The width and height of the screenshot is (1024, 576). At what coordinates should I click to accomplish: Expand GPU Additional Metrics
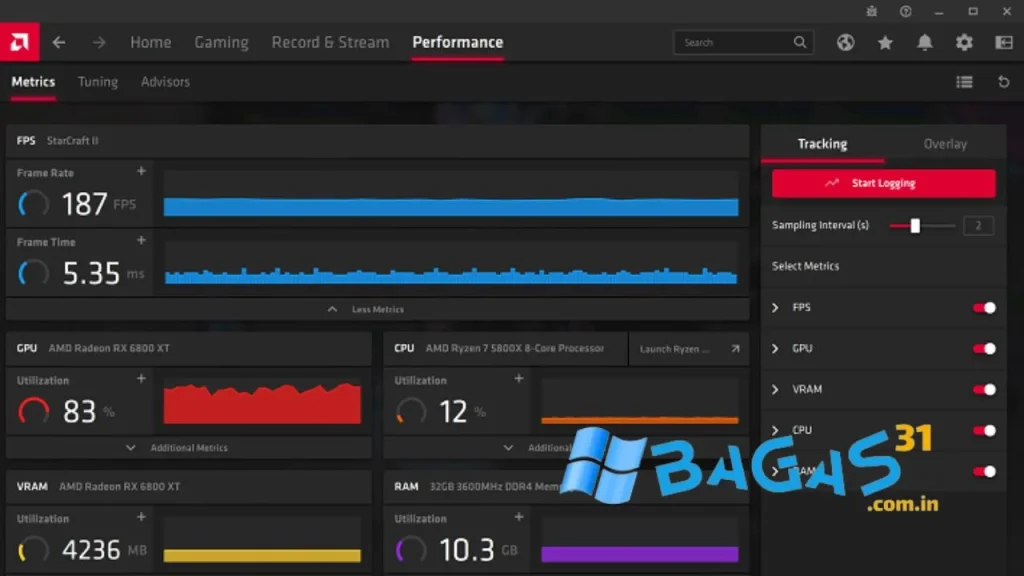tap(189, 448)
